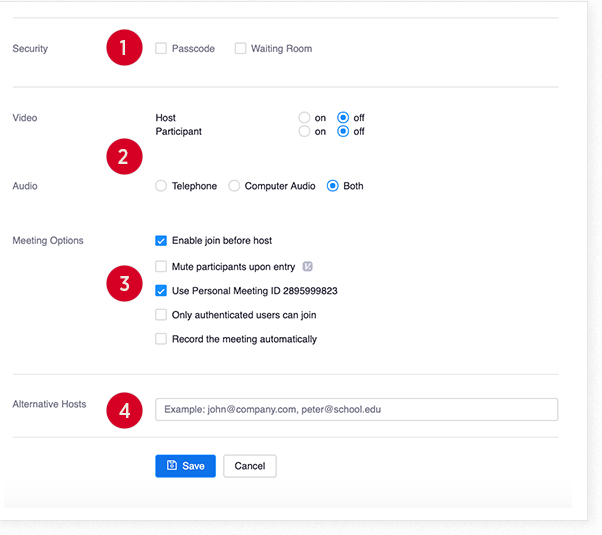Click the red number 4 badge
This screenshot has height=535, width=602.
tap(124, 410)
